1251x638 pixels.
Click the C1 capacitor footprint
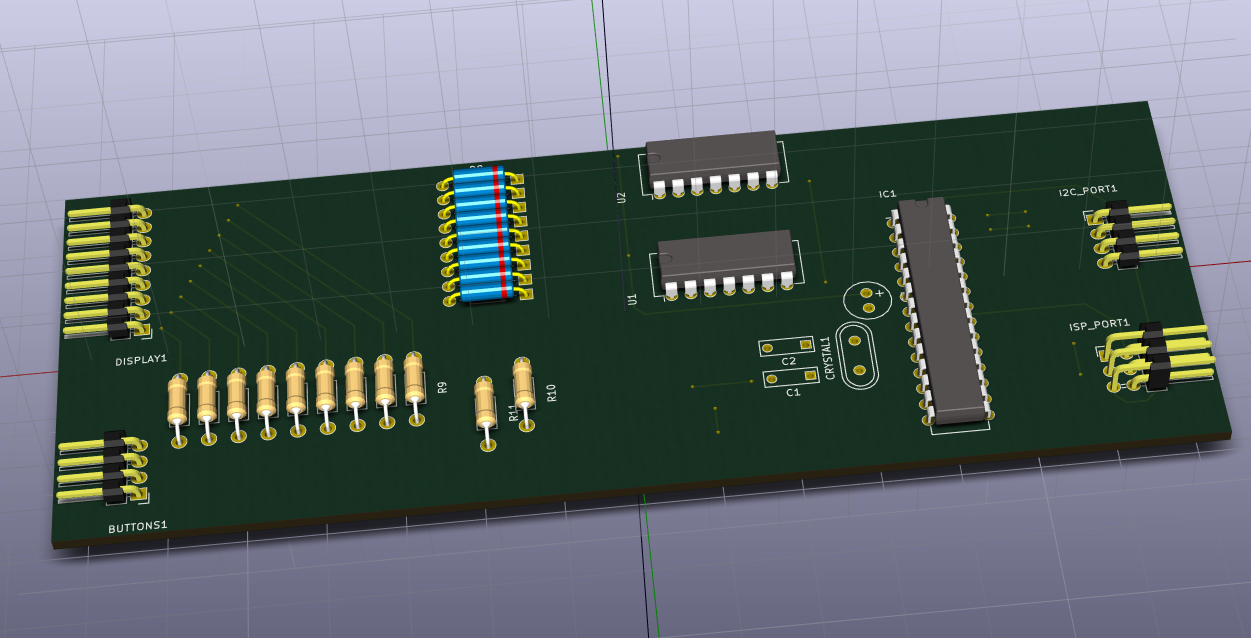790,377
